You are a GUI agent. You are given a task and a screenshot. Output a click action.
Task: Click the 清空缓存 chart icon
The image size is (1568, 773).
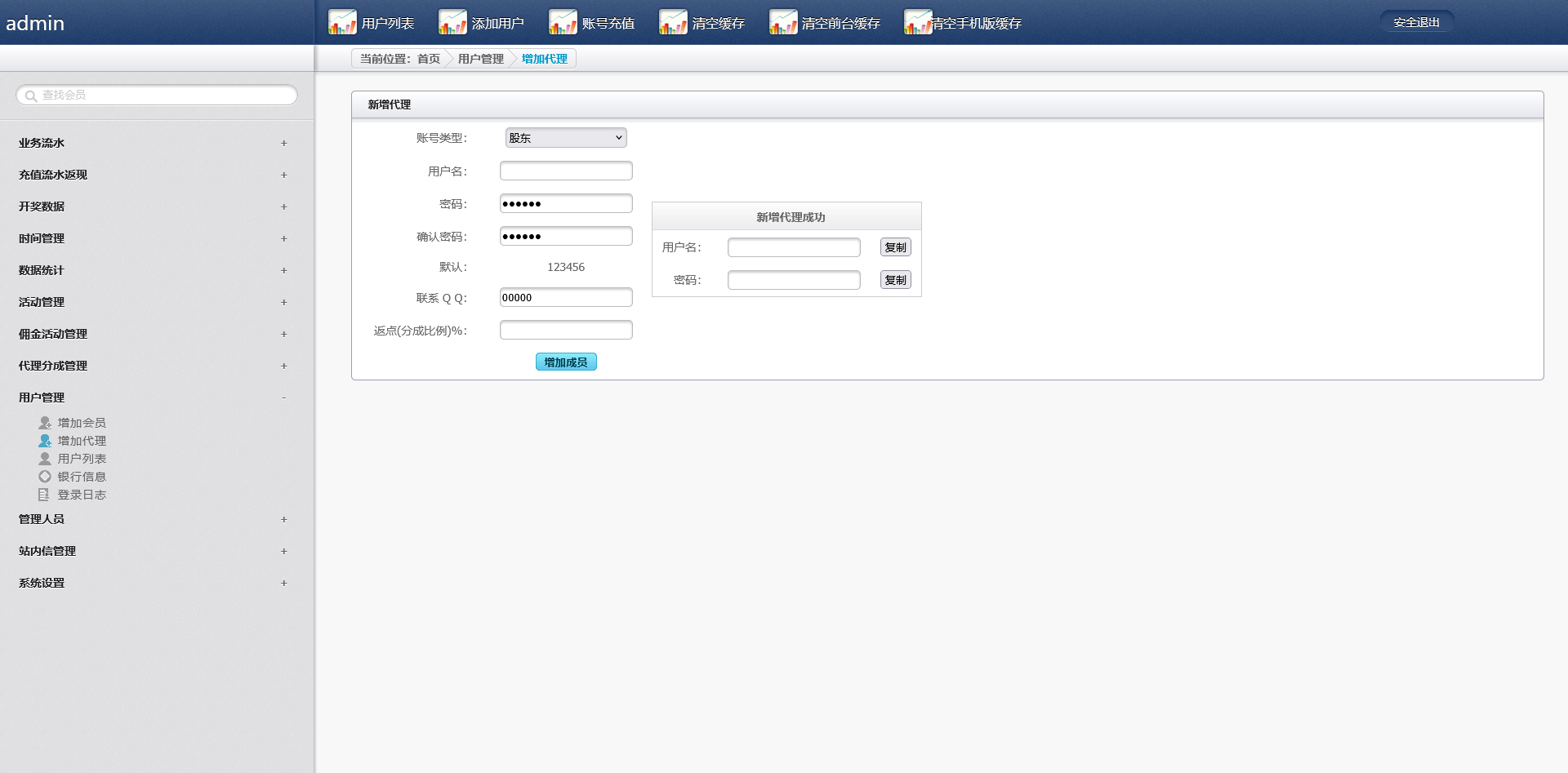point(673,23)
